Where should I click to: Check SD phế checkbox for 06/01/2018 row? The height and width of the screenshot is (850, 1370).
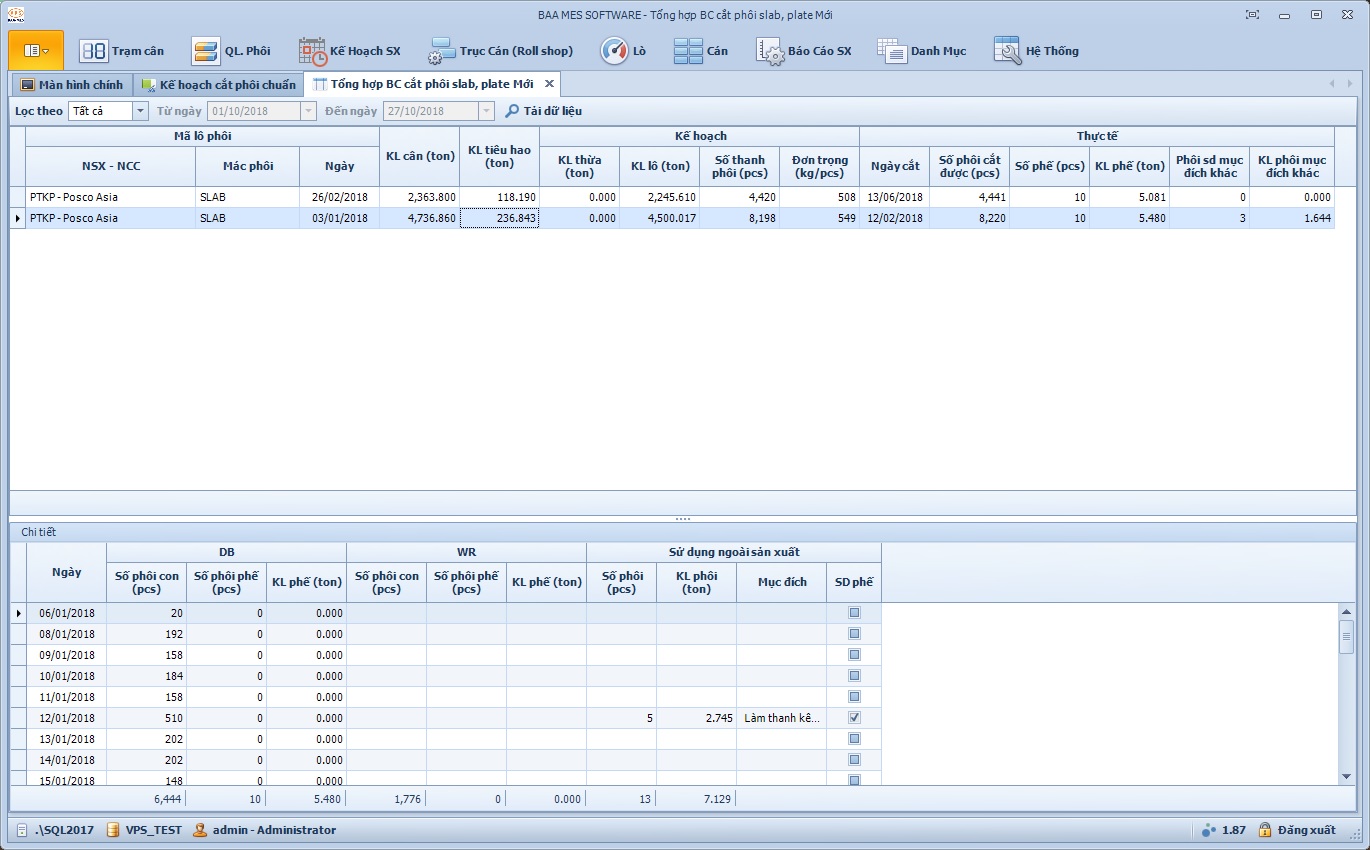pyautogui.click(x=854, y=613)
